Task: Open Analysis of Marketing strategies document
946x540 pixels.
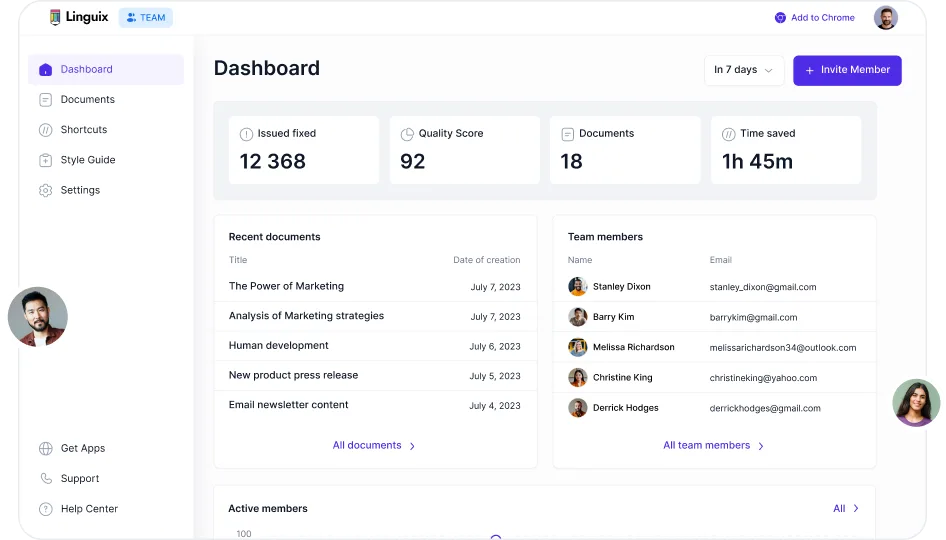Action: 306,316
